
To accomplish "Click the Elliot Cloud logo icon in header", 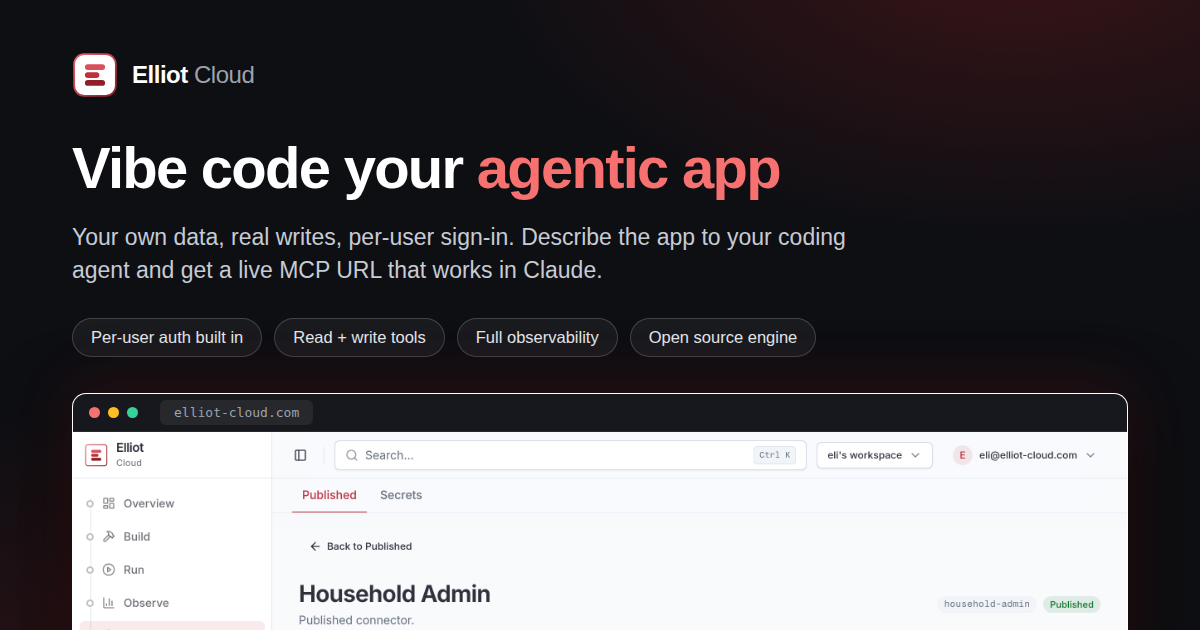I will [95, 75].
